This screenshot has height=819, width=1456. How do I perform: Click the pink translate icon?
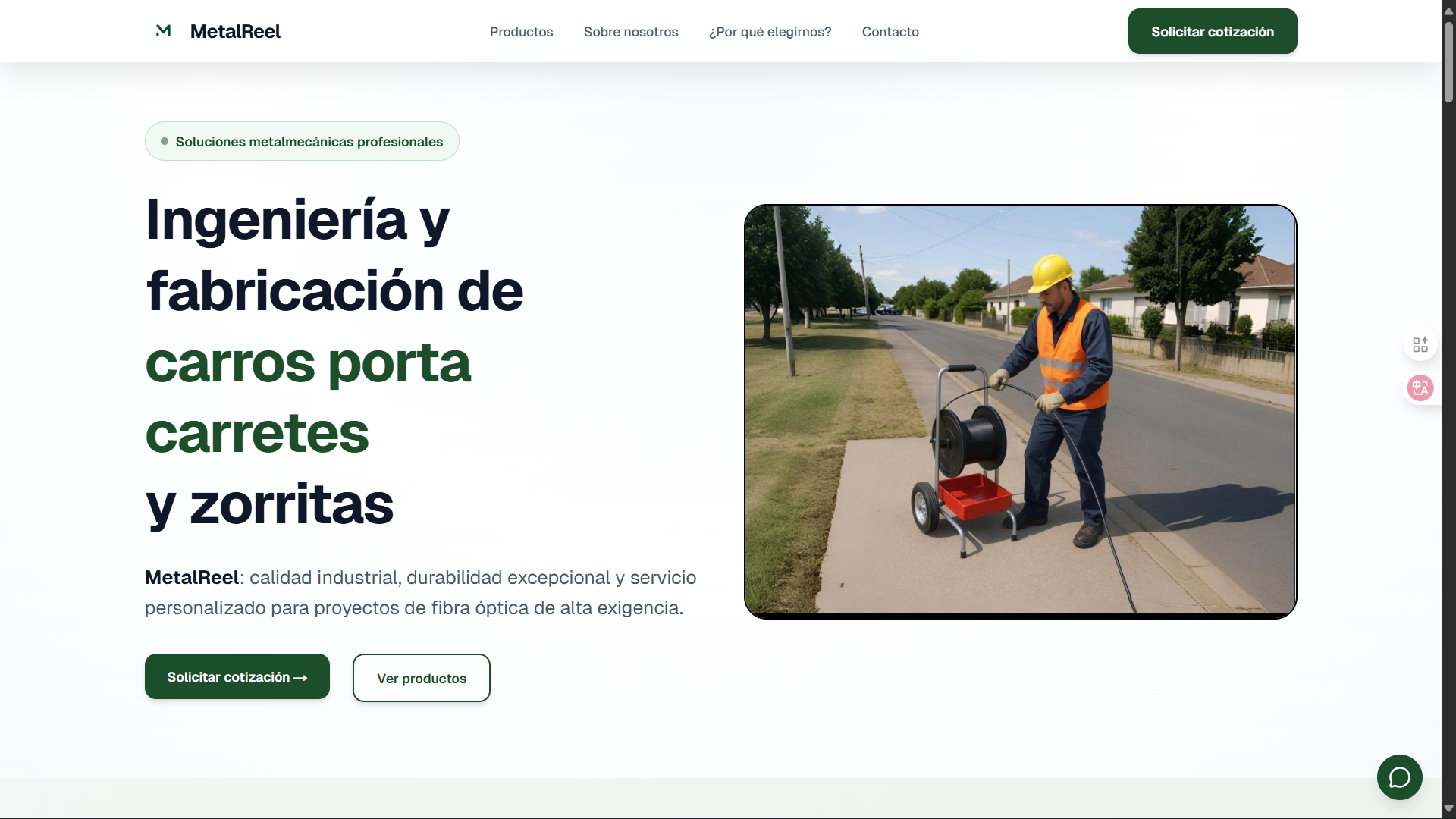tap(1420, 388)
